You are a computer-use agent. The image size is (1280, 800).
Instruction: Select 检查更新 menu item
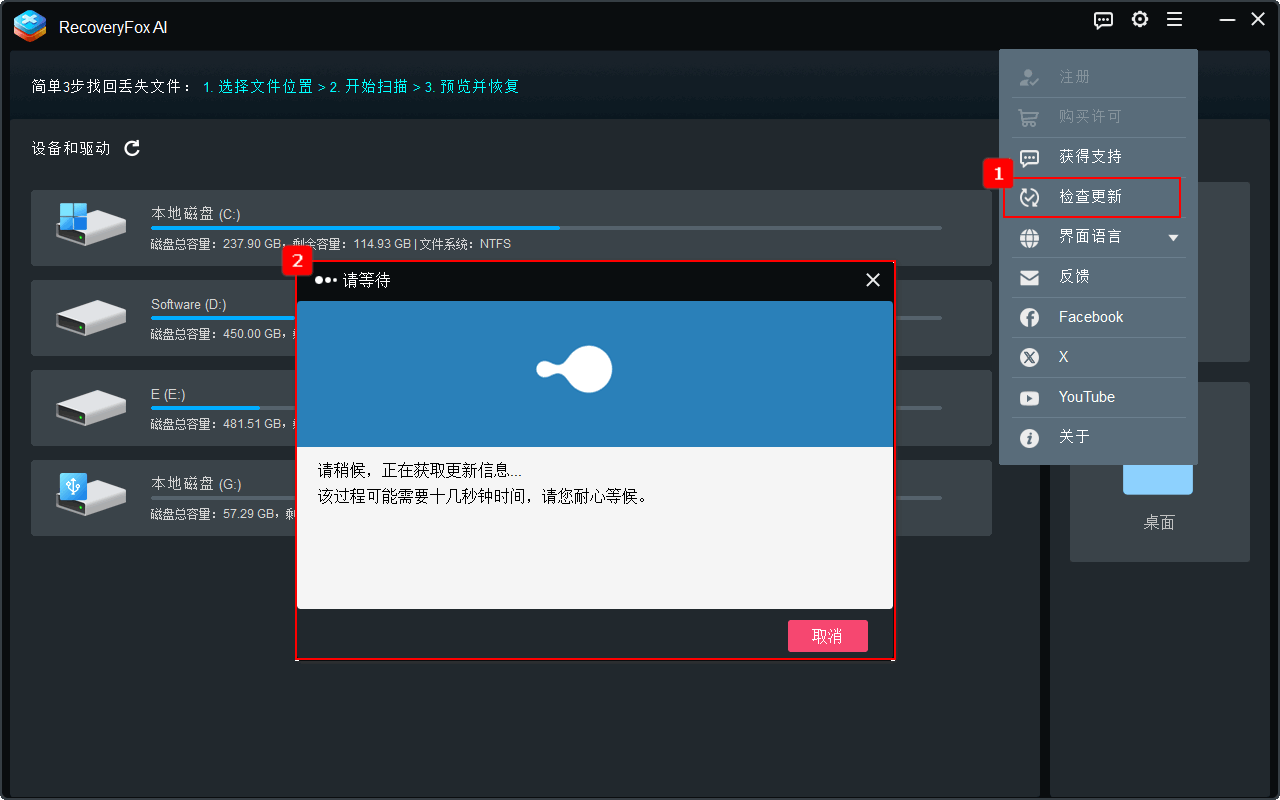[1091, 197]
